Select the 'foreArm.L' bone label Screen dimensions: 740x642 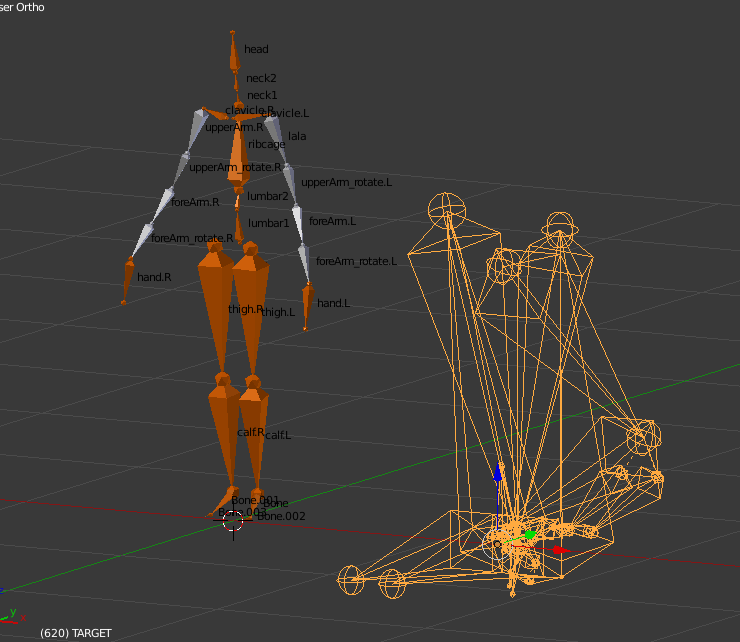coord(332,221)
